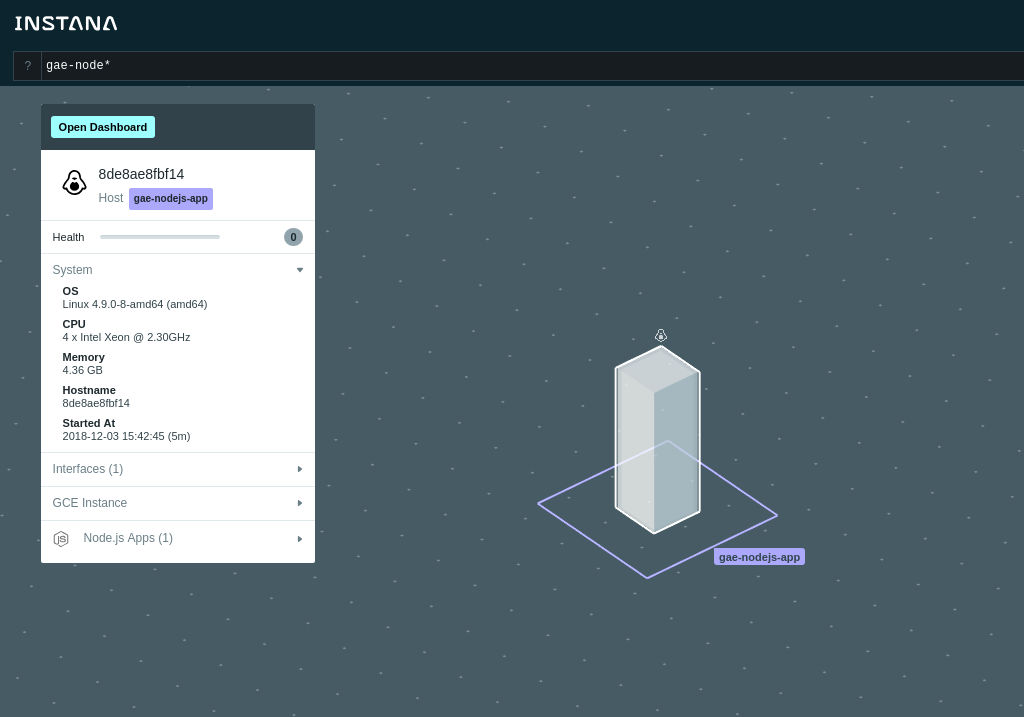Click the small penguin icon above the tower
Image resolution: width=1024 pixels, height=717 pixels.
[661, 336]
